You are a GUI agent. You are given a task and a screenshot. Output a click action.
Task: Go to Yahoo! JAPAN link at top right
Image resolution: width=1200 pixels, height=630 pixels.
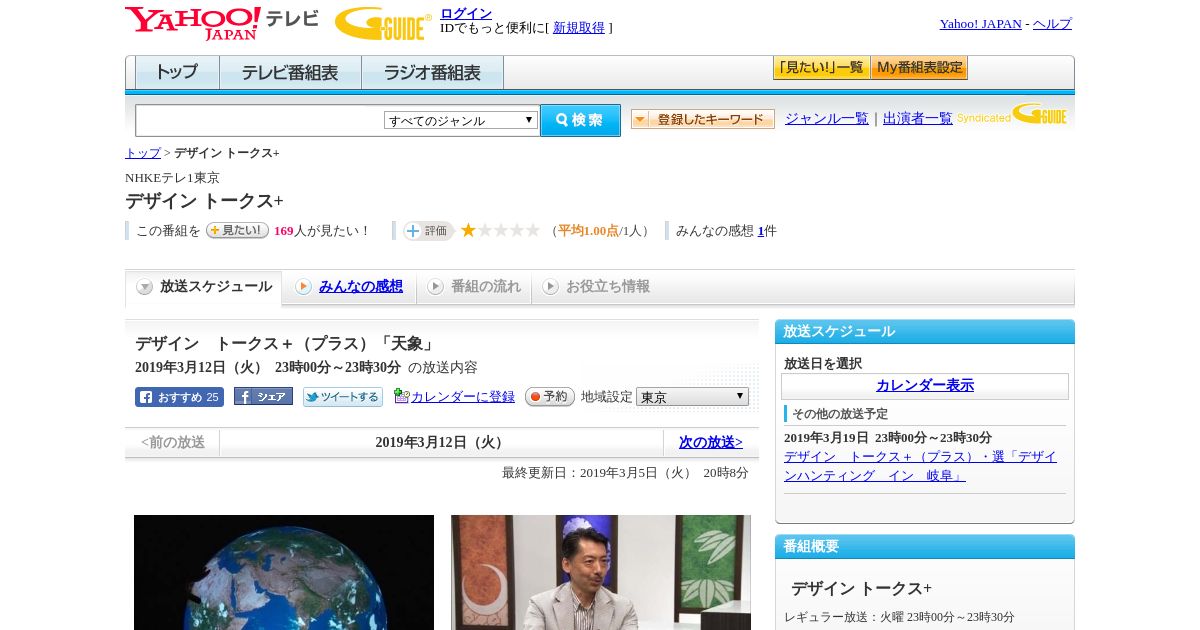(980, 24)
